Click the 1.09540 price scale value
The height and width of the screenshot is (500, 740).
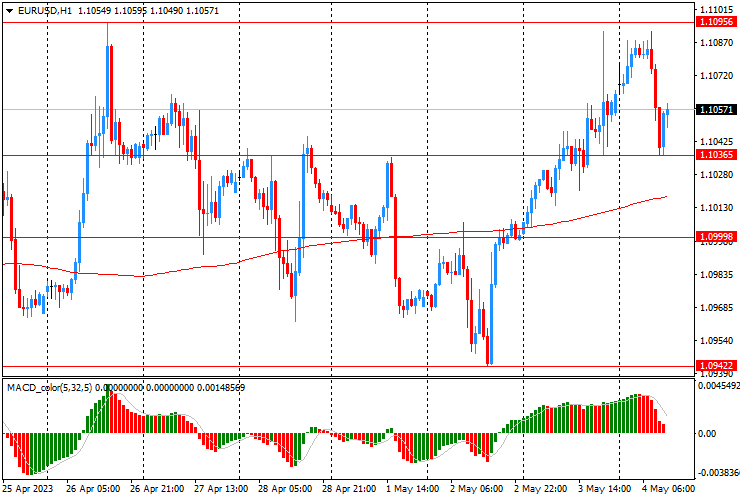click(x=717, y=341)
